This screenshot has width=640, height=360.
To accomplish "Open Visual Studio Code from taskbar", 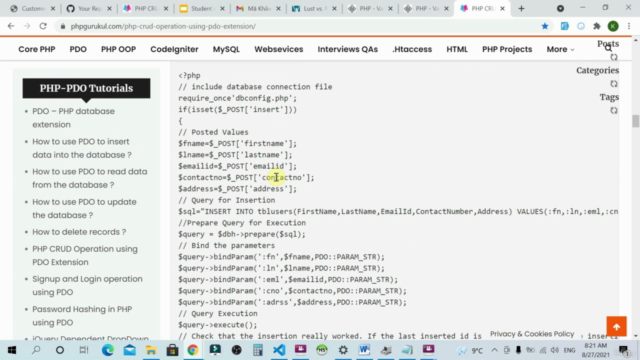I will pyautogui.click(x=279, y=350).
